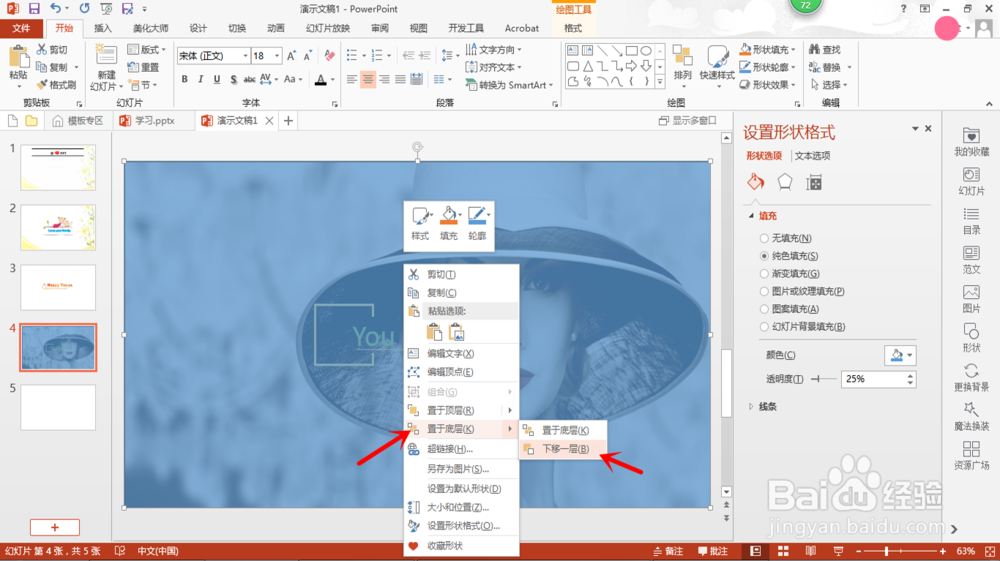Open 资源广场 icon in right sidebar
1000x561 pixels.
click(x=971, y=456)
